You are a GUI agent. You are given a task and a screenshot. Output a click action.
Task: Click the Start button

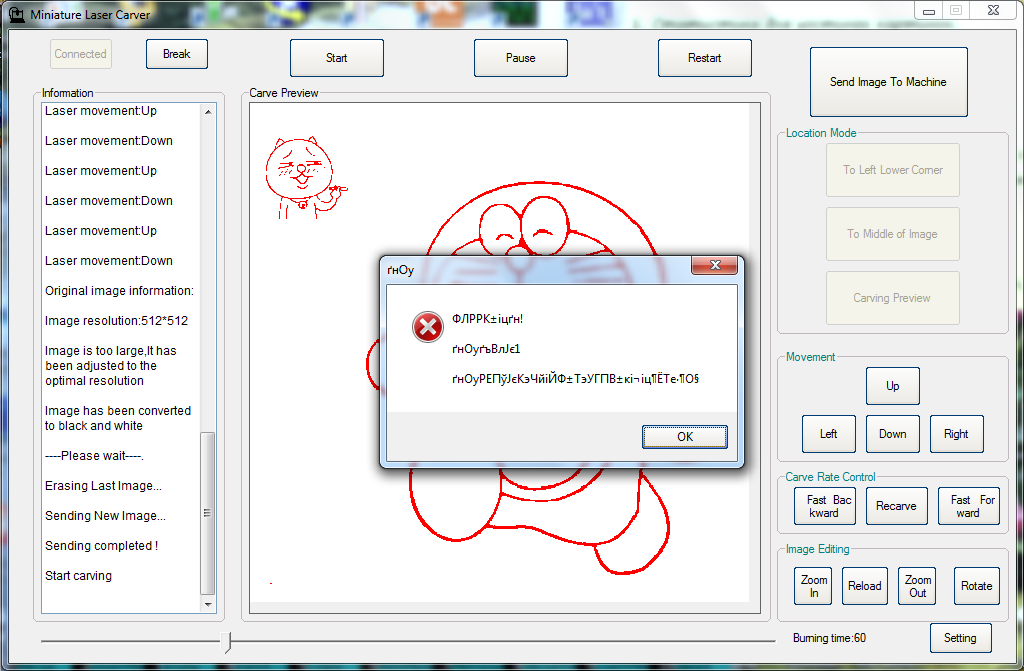(336, 57)
